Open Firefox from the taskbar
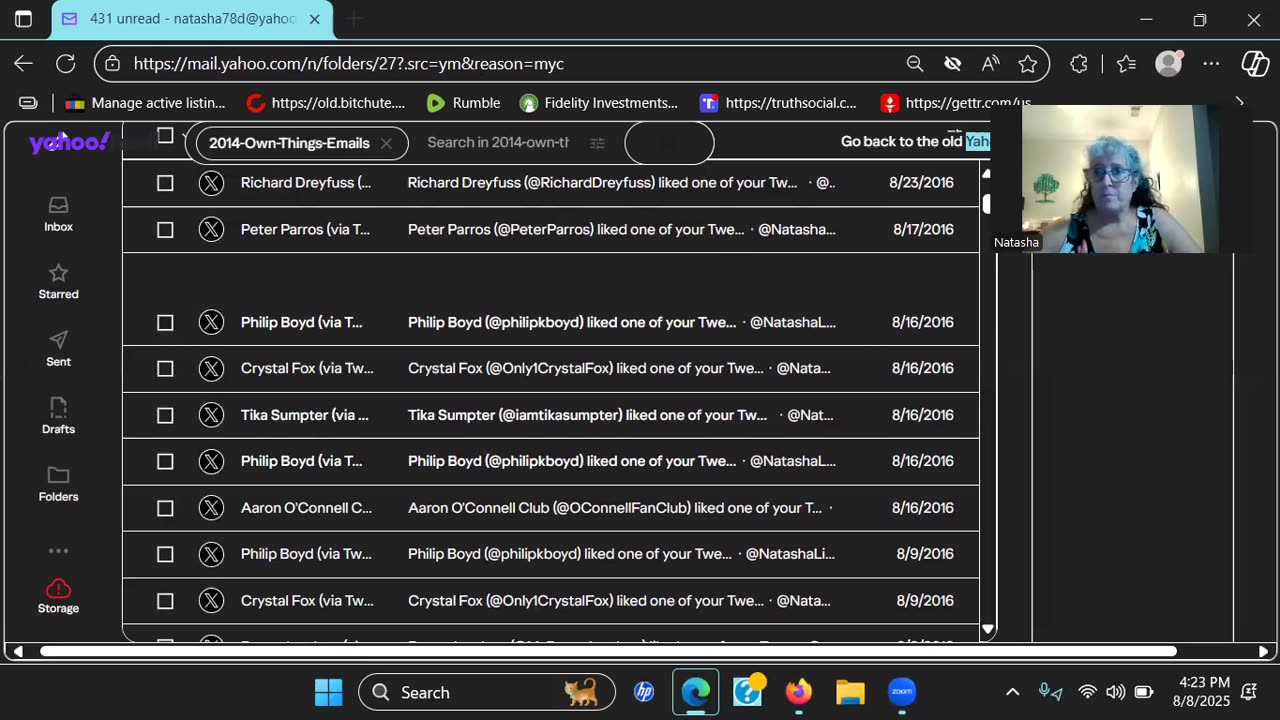 (x=798, y=692)
